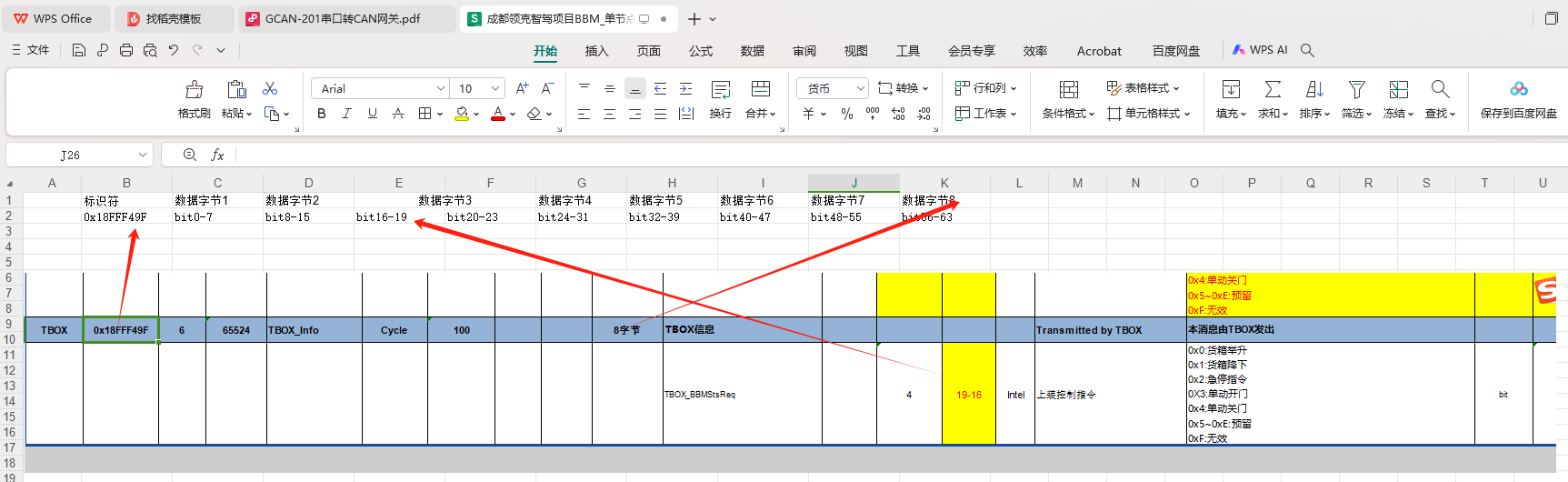Screen dimensions: 1568x482
Task: Open the Name Box J26 dropdown arrow
Action: [x=143, y=155]
